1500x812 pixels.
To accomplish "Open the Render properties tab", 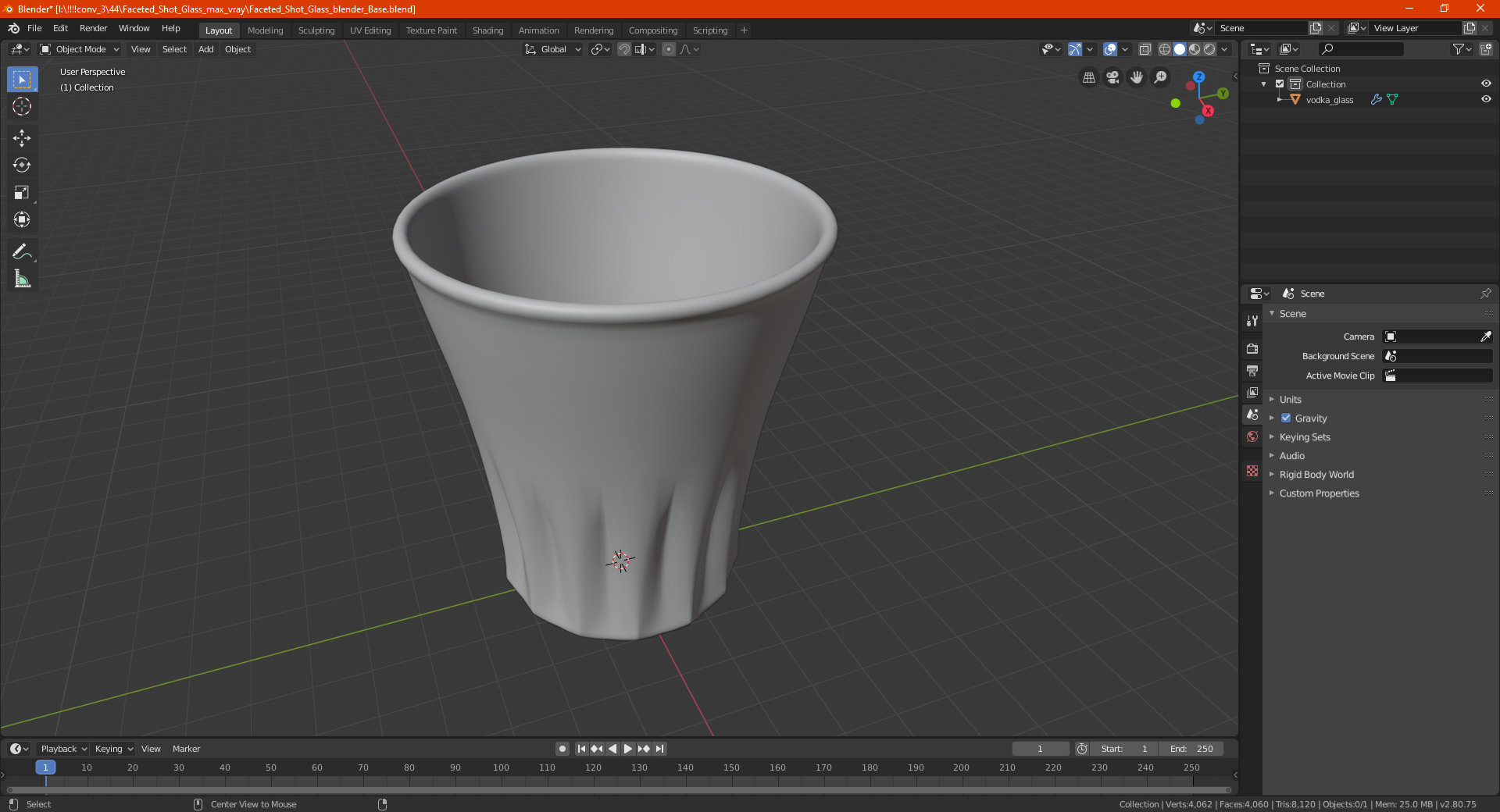I will coord(1252,348).
